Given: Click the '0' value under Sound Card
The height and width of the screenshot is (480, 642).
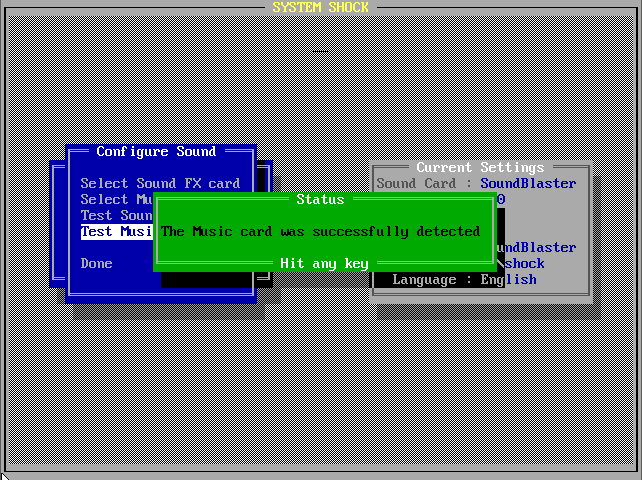Looking at the screenshot, I should pos(500,200).
